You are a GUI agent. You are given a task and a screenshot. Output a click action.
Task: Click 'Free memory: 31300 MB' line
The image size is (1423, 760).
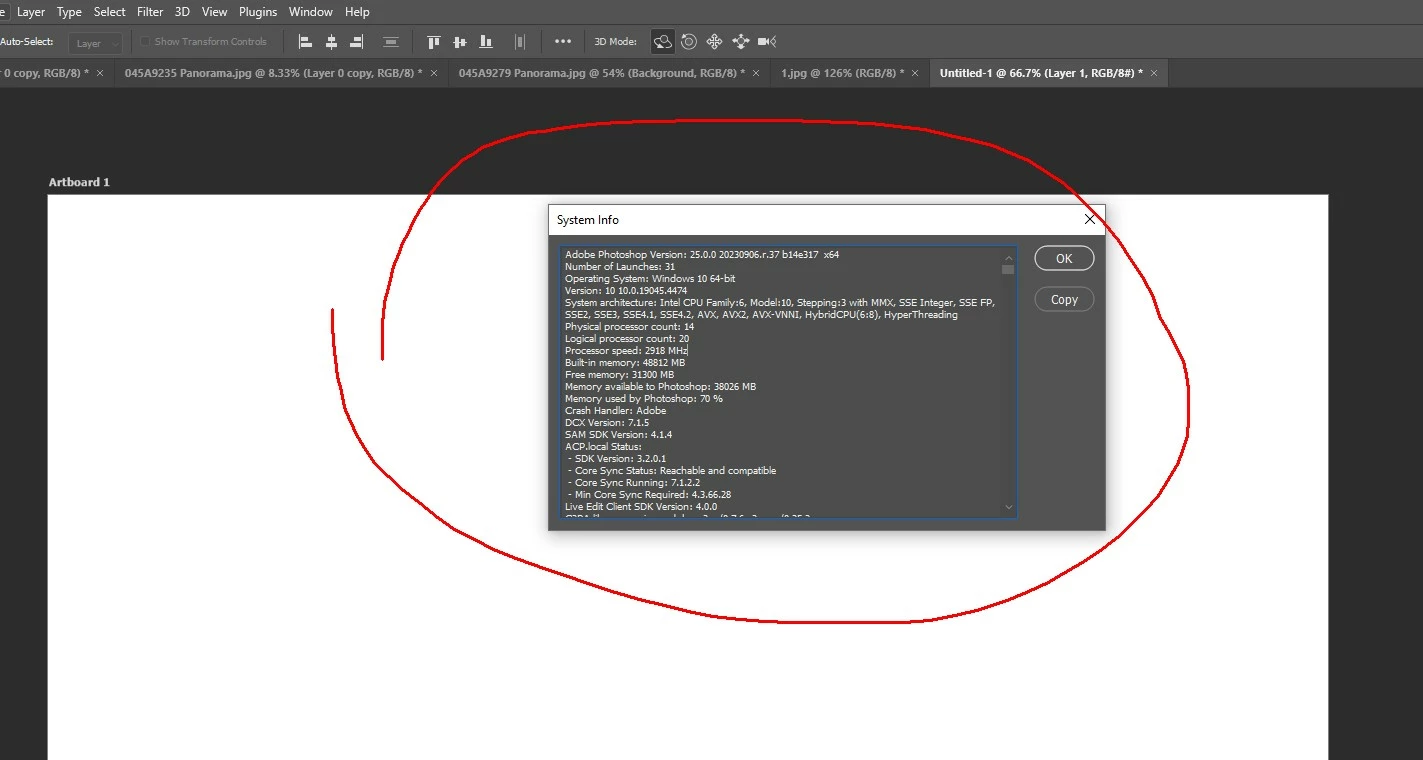point(619,375)
